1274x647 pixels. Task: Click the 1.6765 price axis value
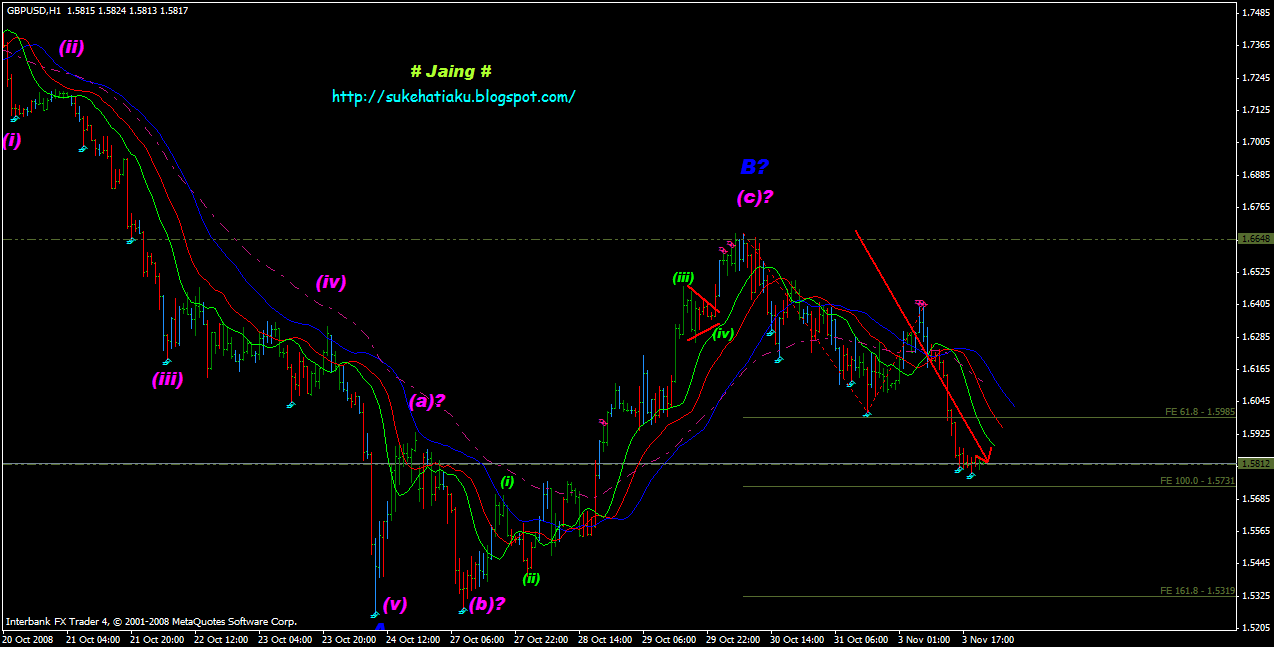click(1255, 207)
